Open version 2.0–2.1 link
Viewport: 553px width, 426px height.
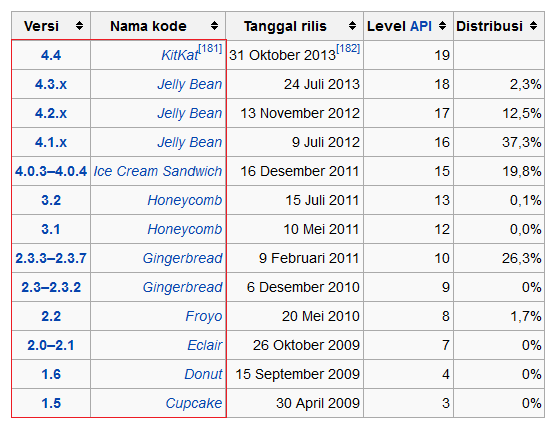tap(51, 345)
